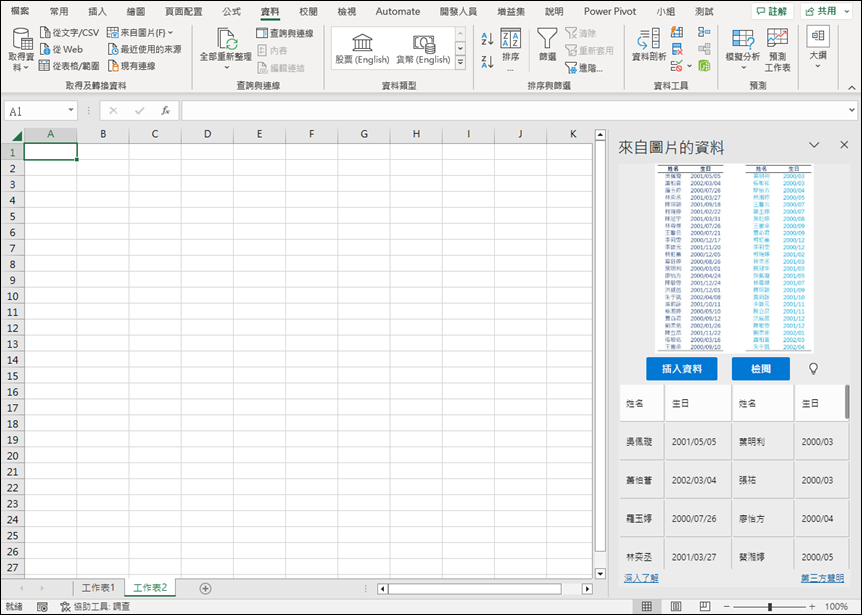Add a new sheet with plus icon
Screen dimensions: 862x615
(205, 588)
